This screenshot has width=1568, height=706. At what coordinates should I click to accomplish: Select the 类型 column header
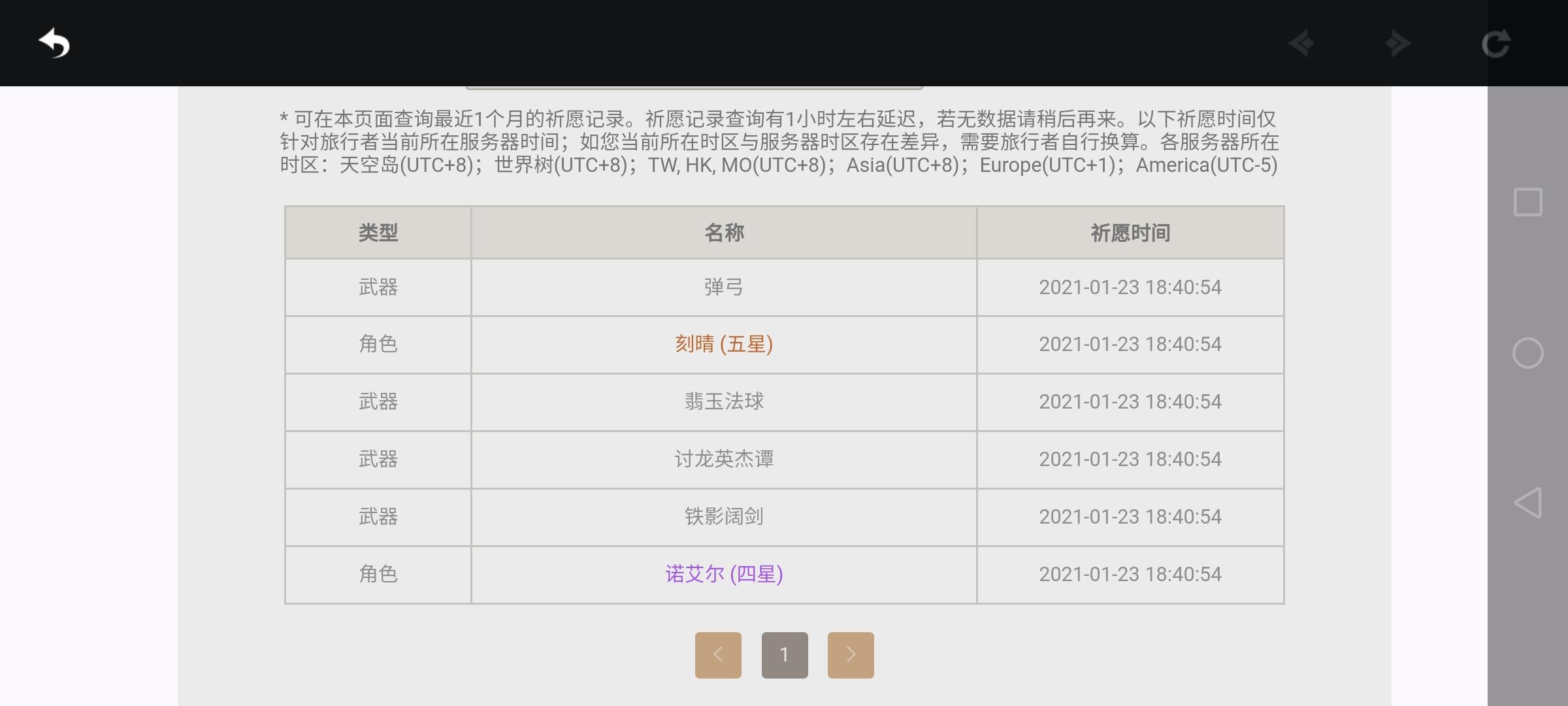(378, 233)
